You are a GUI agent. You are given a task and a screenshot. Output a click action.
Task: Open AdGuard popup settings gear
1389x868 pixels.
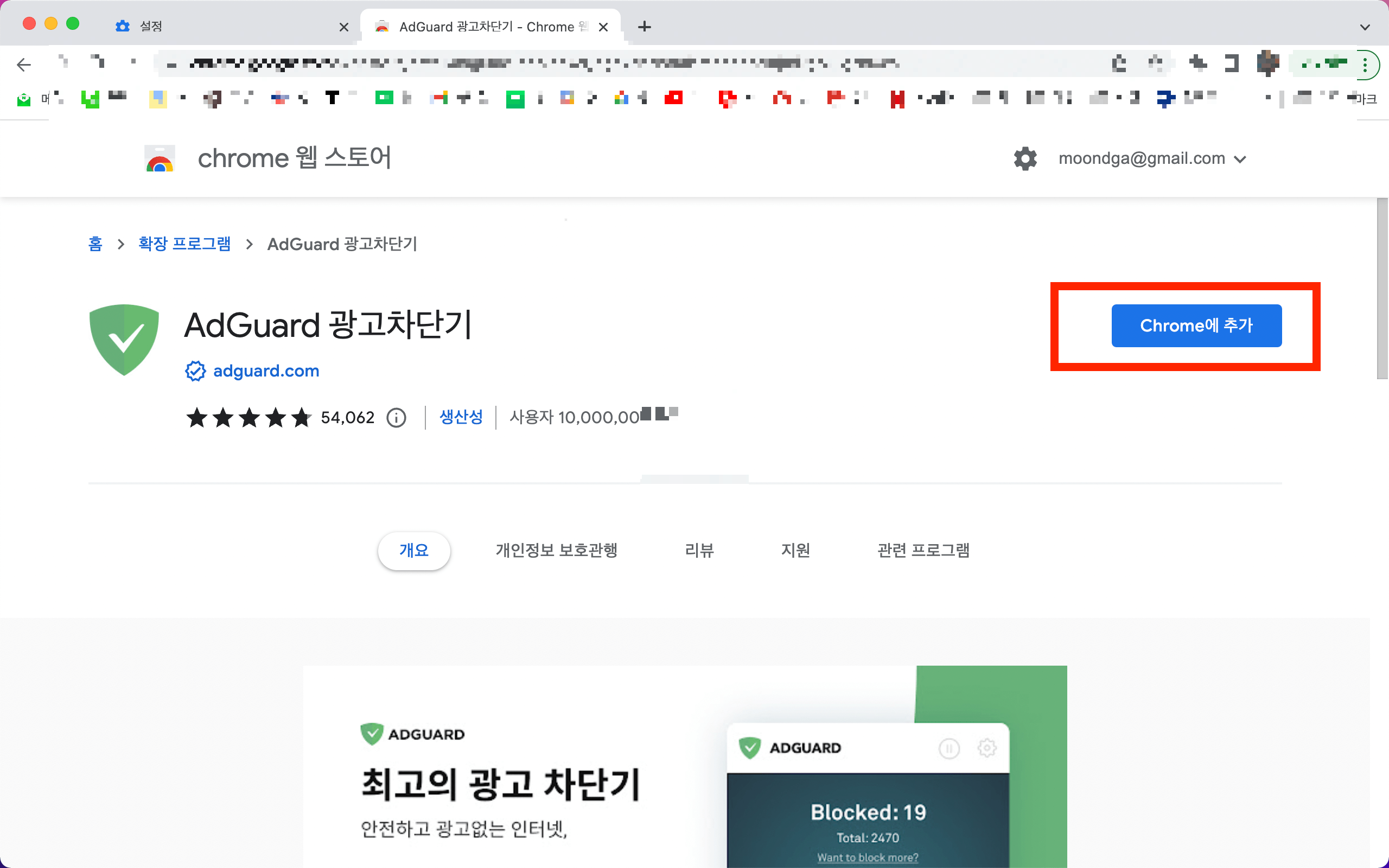[x=986, y=748]
